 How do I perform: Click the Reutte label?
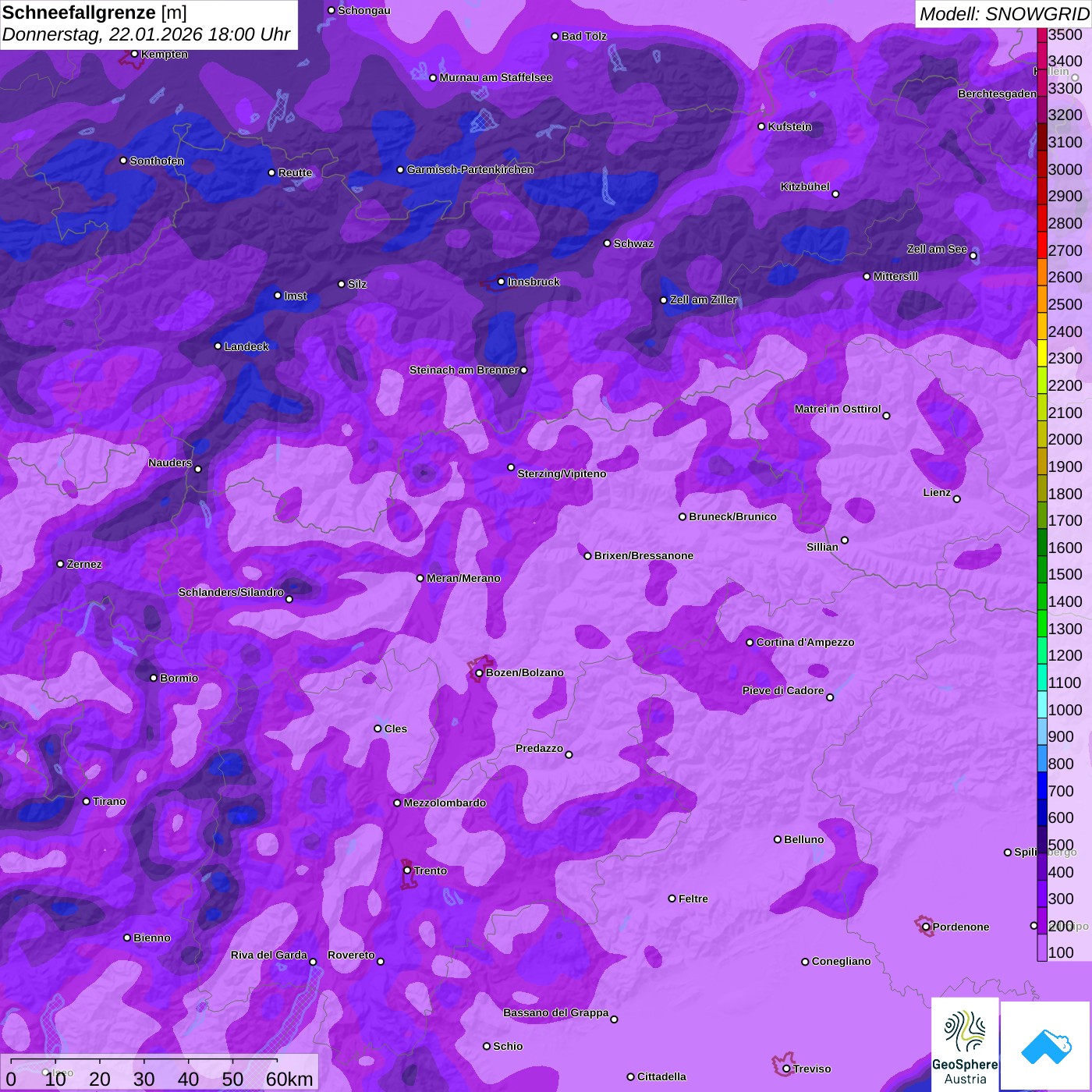[x=295, y=173]
